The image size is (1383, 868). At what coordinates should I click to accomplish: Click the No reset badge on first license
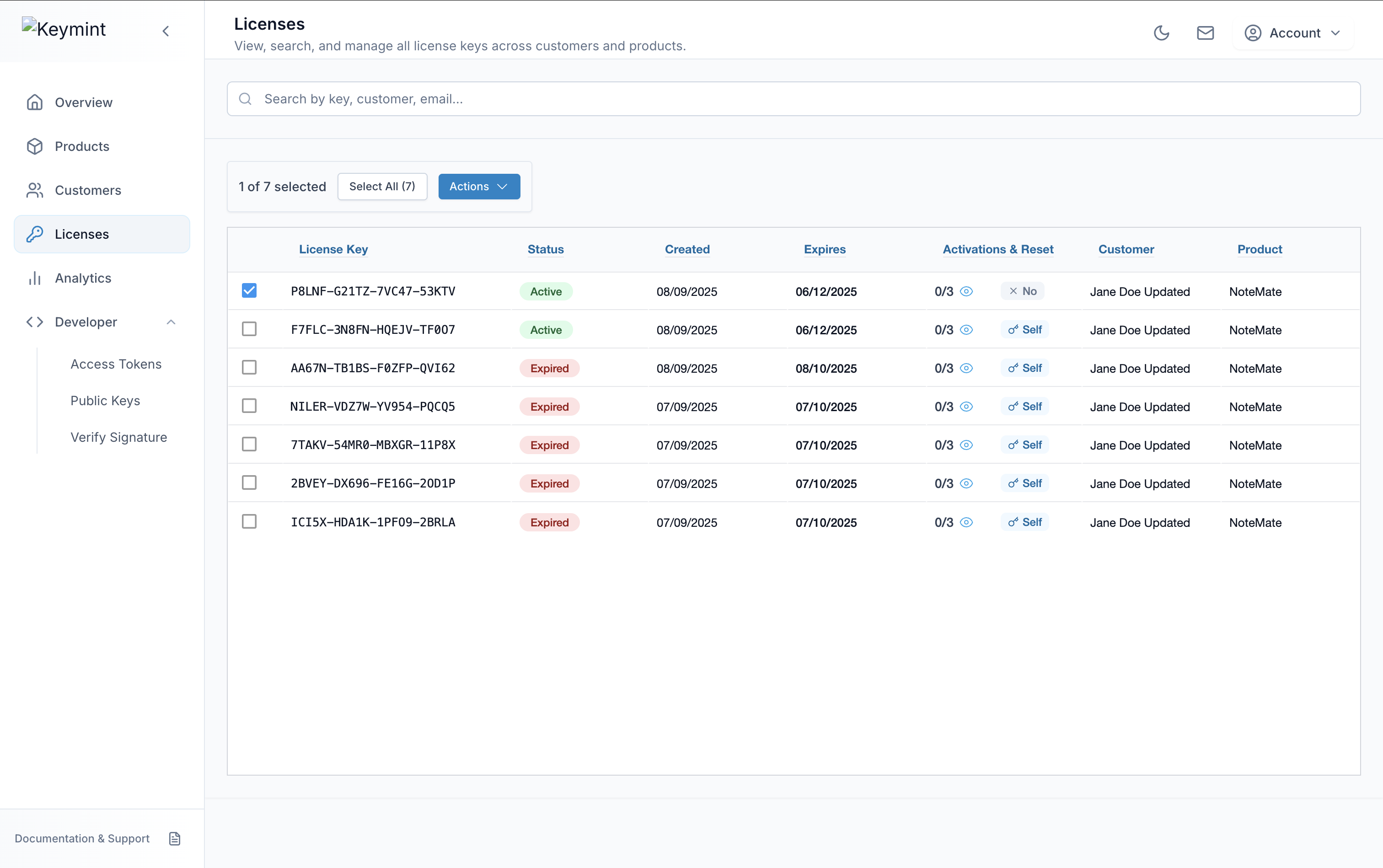click(1023, 291)
